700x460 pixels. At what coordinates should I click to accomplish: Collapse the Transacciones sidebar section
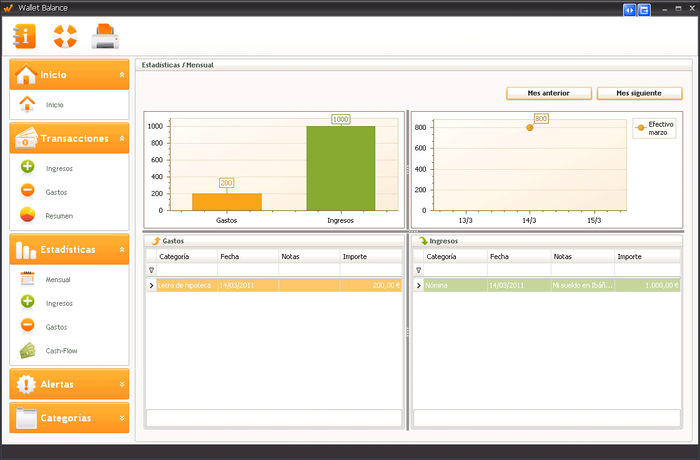pyautogui.click(x=122, y=139)
